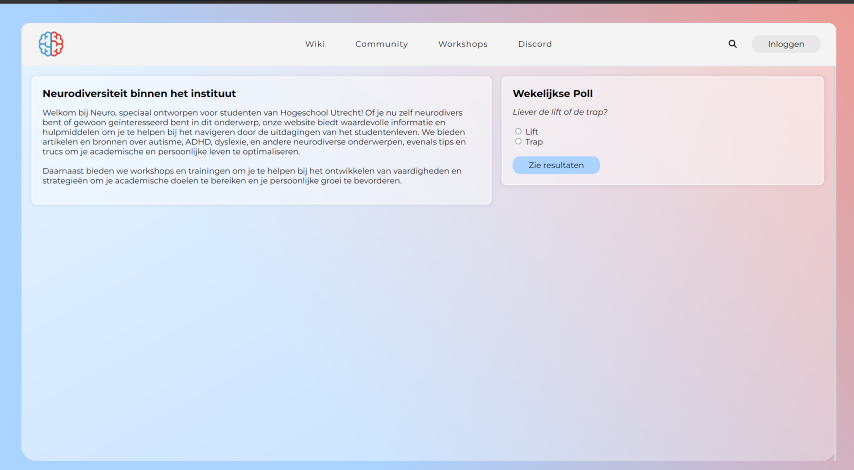
Task: Open the Wiki page in navigation
Action: tap(315, 44)
